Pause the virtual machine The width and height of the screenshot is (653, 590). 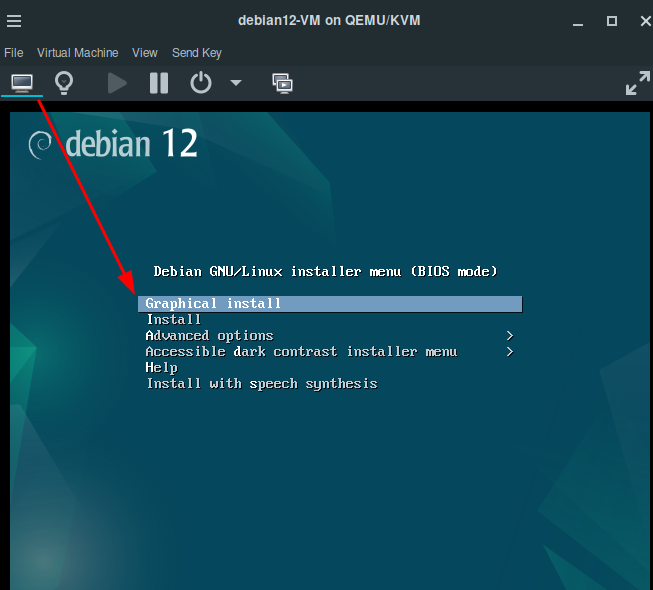coord(159,83)
